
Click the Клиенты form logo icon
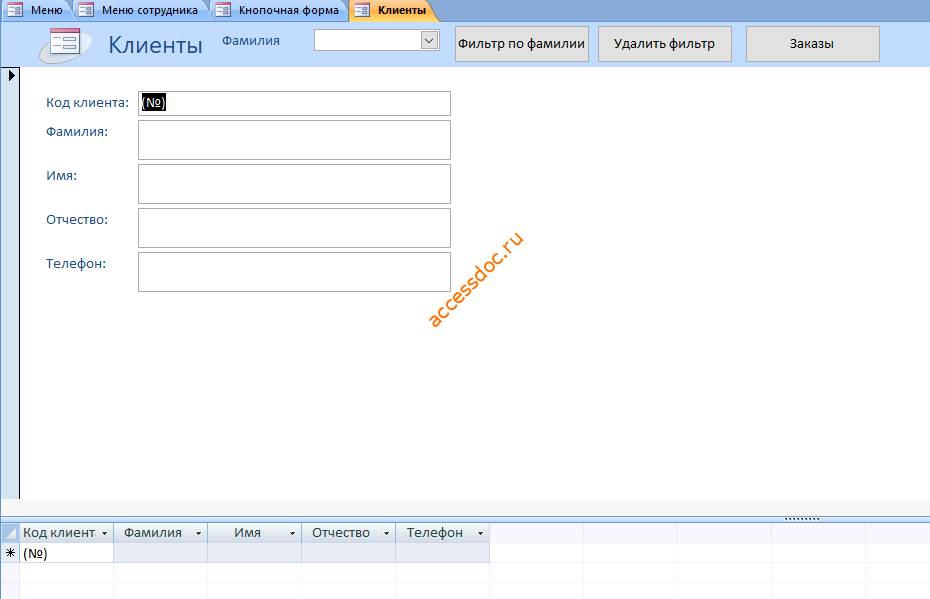click(x=65, y=44)
